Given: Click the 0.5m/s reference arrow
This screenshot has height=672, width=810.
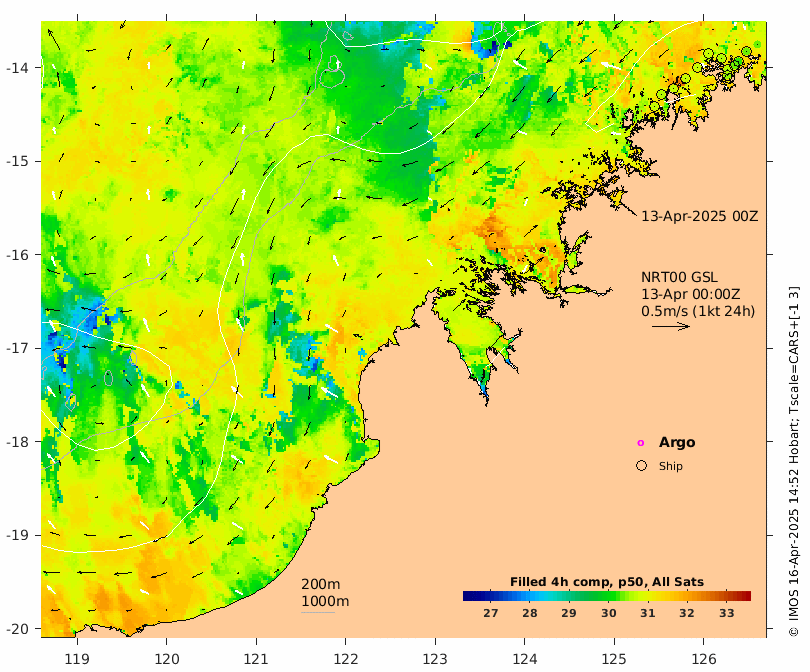Looking at the screenshot, I should (671, 326).
